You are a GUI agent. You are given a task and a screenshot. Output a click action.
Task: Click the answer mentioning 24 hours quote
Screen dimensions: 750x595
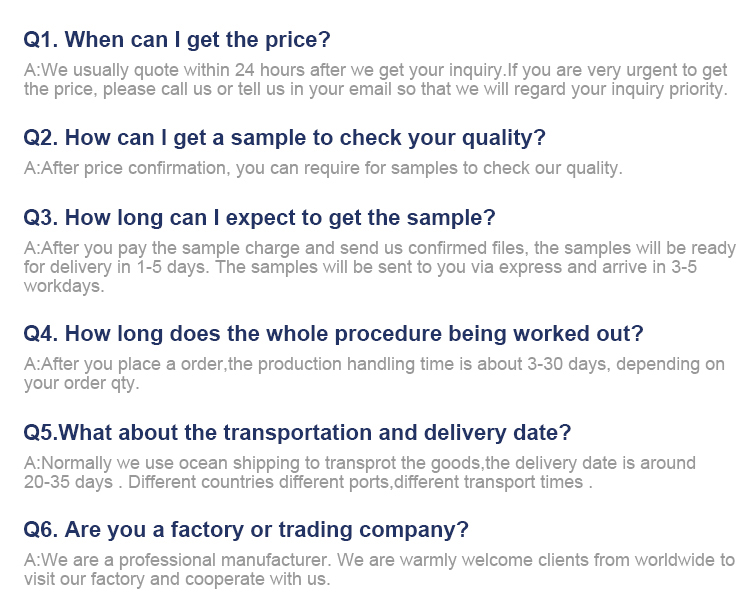[x=376, y=79]
